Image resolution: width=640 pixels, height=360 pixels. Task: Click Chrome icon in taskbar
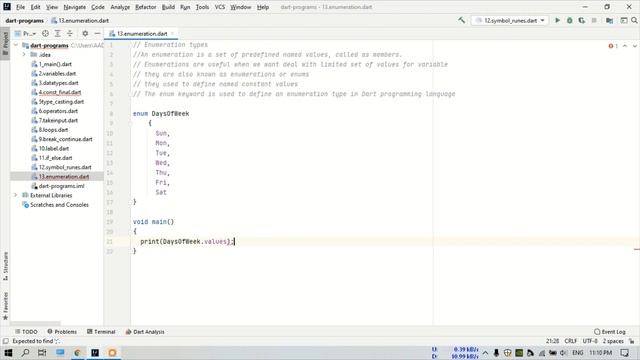pyautogui.click(x=77, y=353)
